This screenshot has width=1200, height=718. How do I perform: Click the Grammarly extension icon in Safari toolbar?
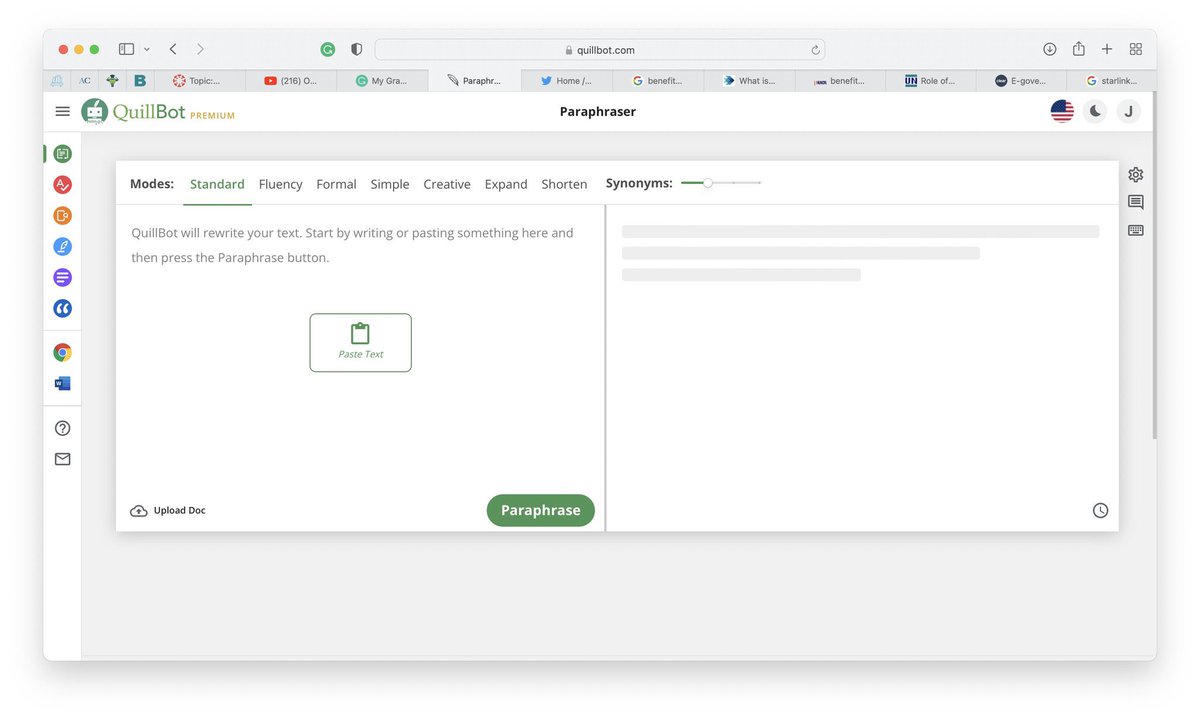(x=328, y=49)
